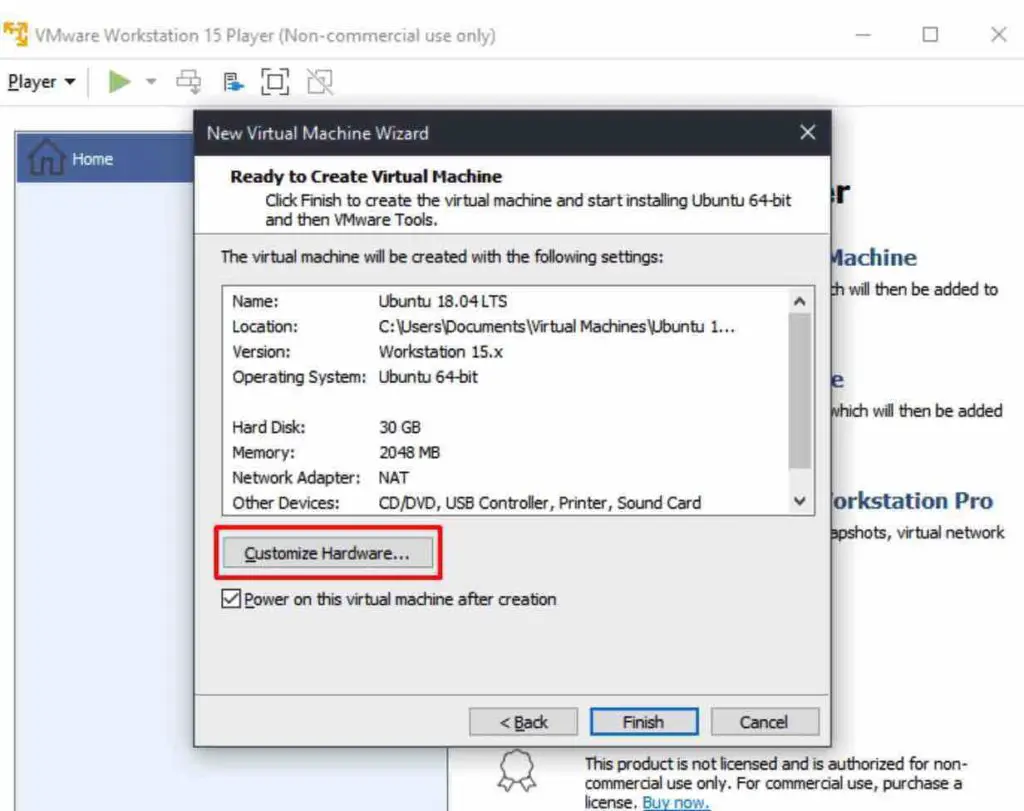Screen dimensions: 1024x811
Task: Click the suspend guest toolbar icon
Action: pyautogui.click(x=232, y=82)
